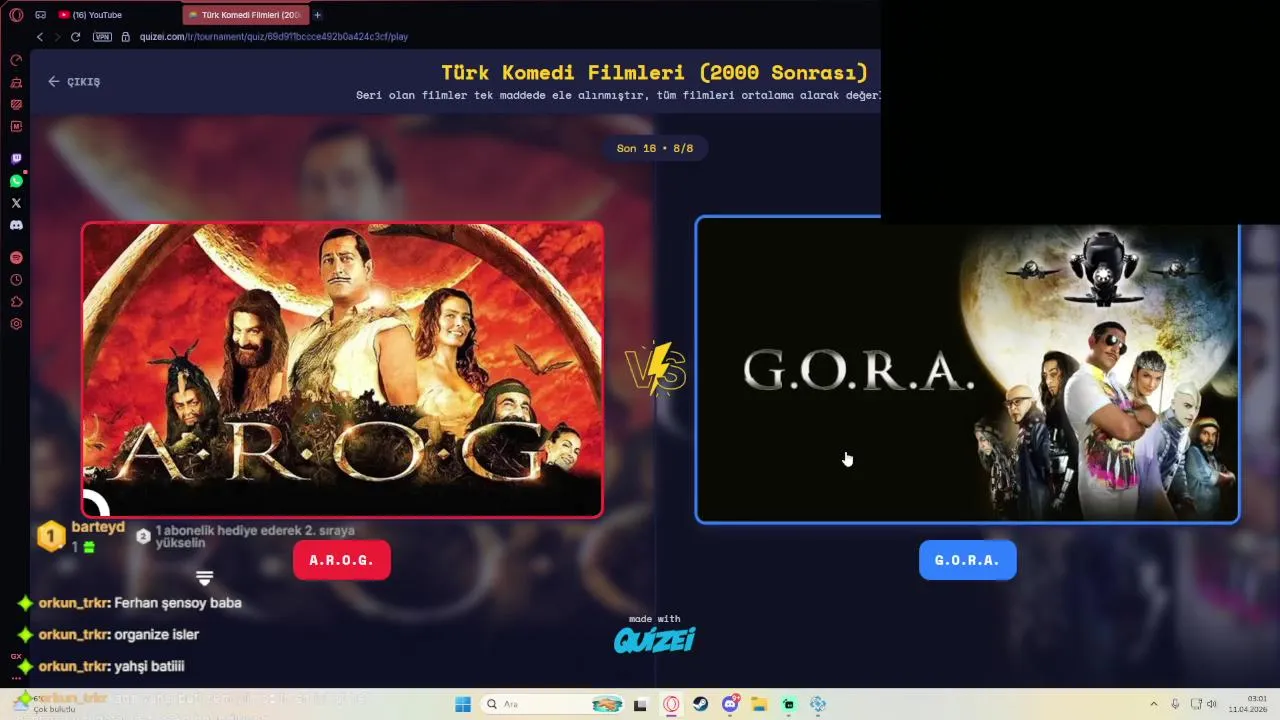Open the striped red sidebar icon
This screenshot has width=1280, height=720.
tap(16, 105)
